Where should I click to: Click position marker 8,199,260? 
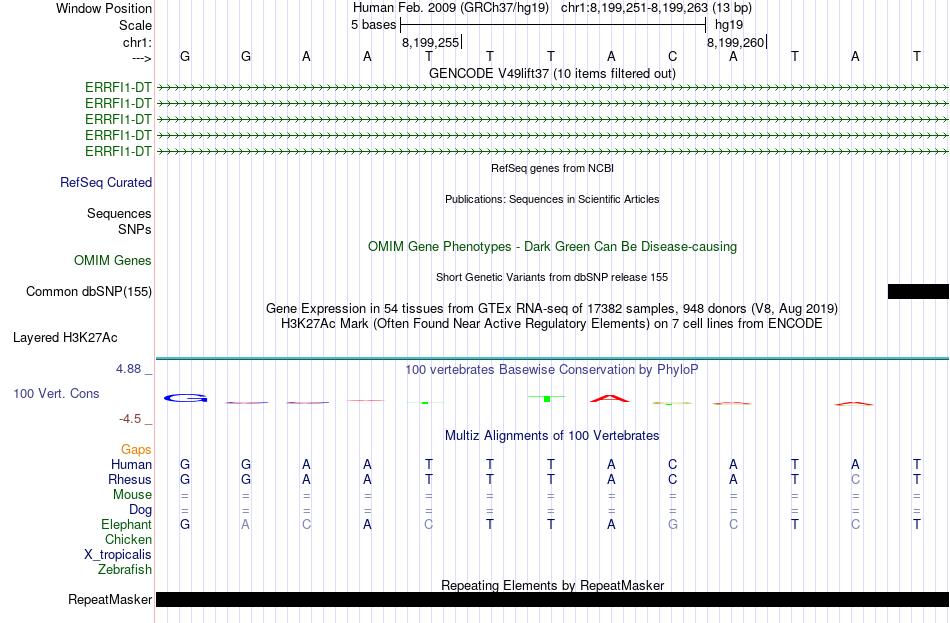[736, 42]
